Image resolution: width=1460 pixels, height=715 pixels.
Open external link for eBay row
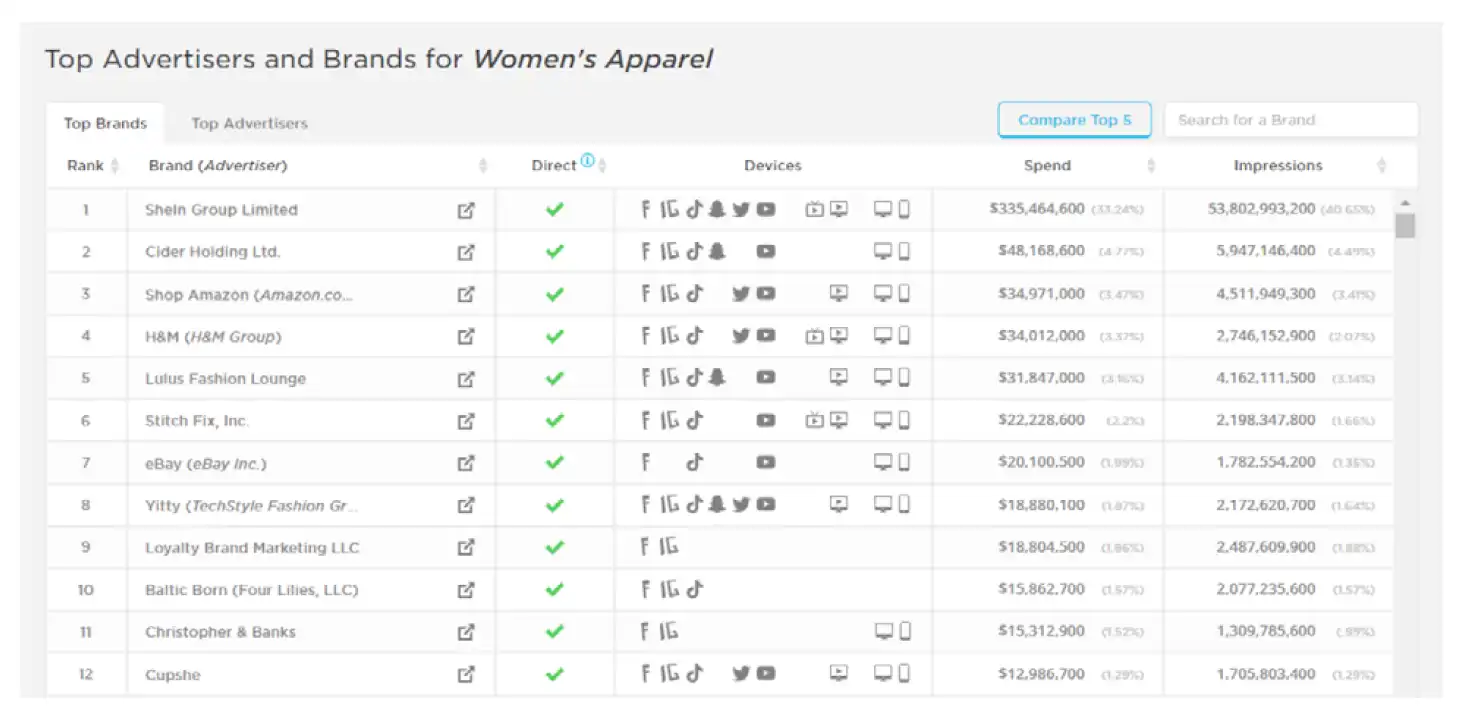pos(466,463)
